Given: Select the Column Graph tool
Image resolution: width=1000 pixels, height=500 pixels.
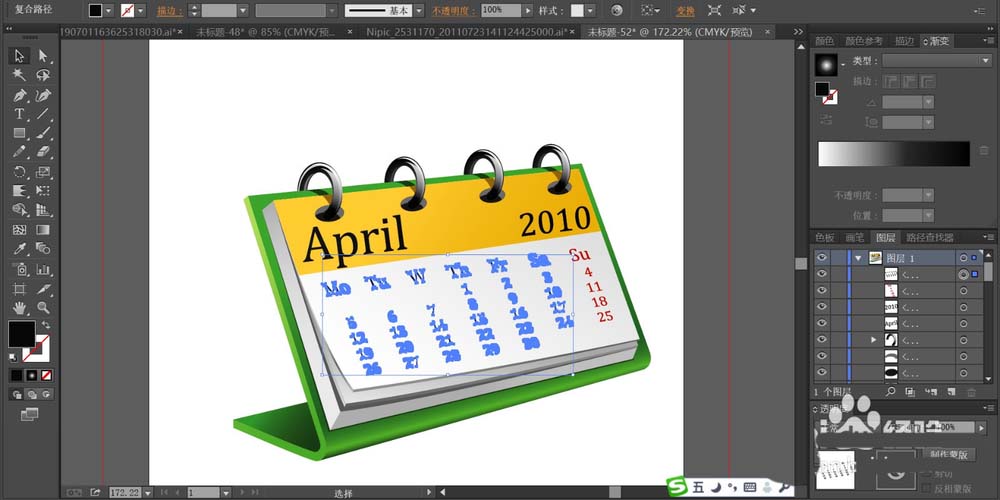Looking at the screenshot, I should (x=43, y=268).
